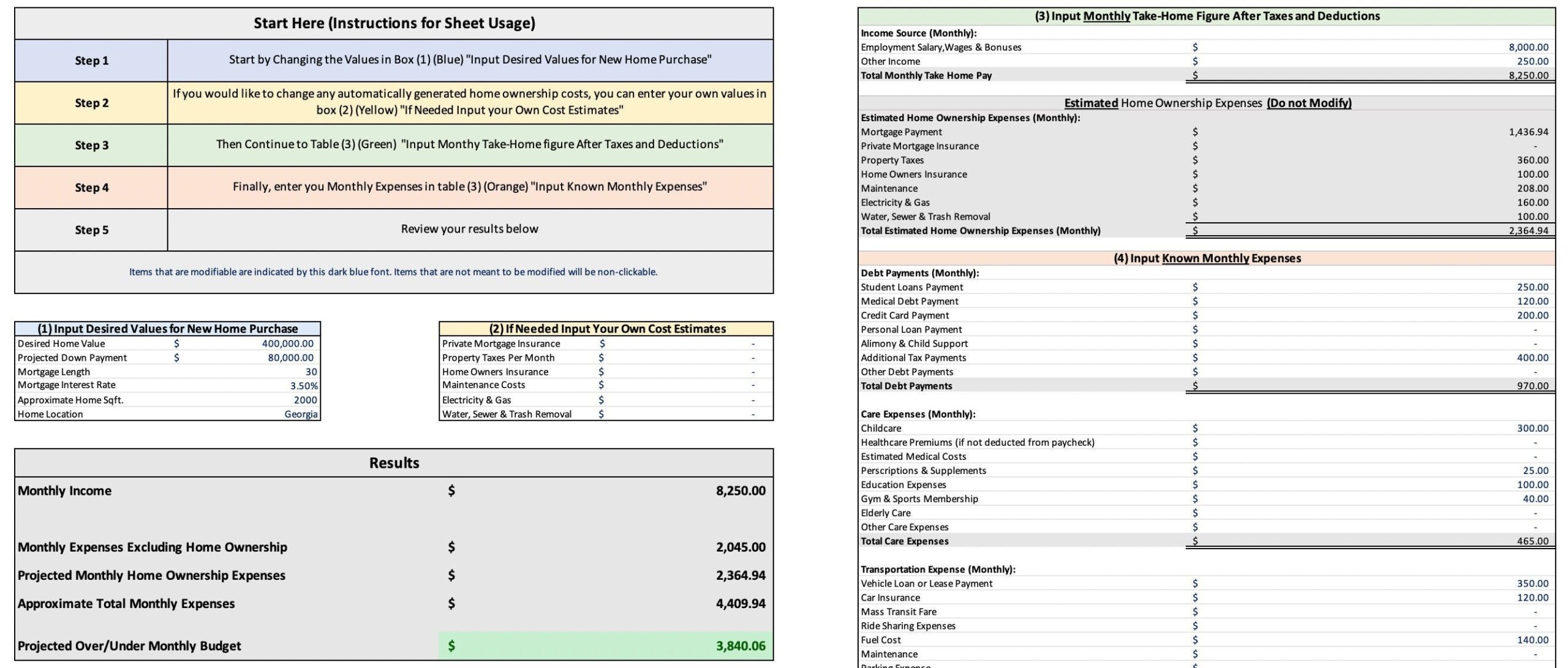Select the Approximate Home Sqft. value 2000

point(305,400)
